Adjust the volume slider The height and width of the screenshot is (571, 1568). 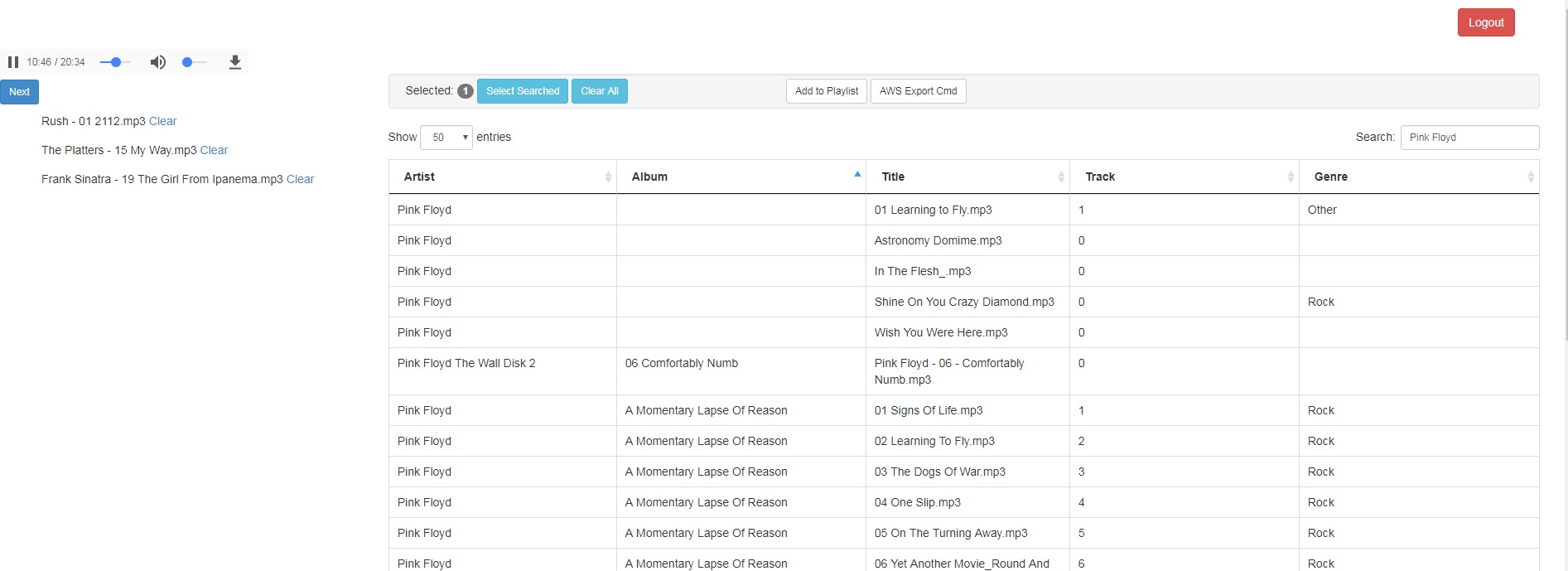[x=194, y=62]
